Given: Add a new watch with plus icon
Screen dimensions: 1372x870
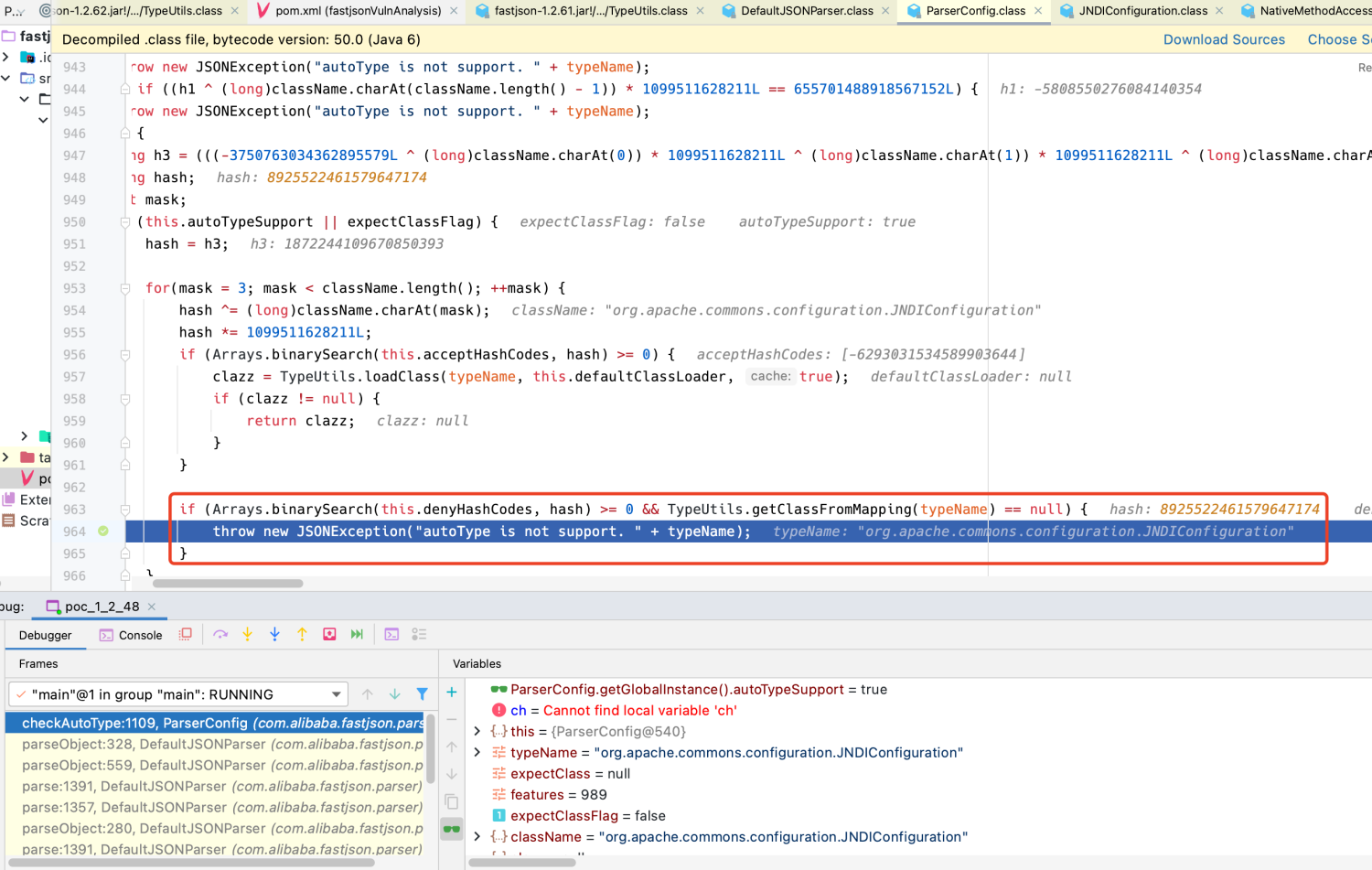Looking at the screenshot, I should 452,693.
